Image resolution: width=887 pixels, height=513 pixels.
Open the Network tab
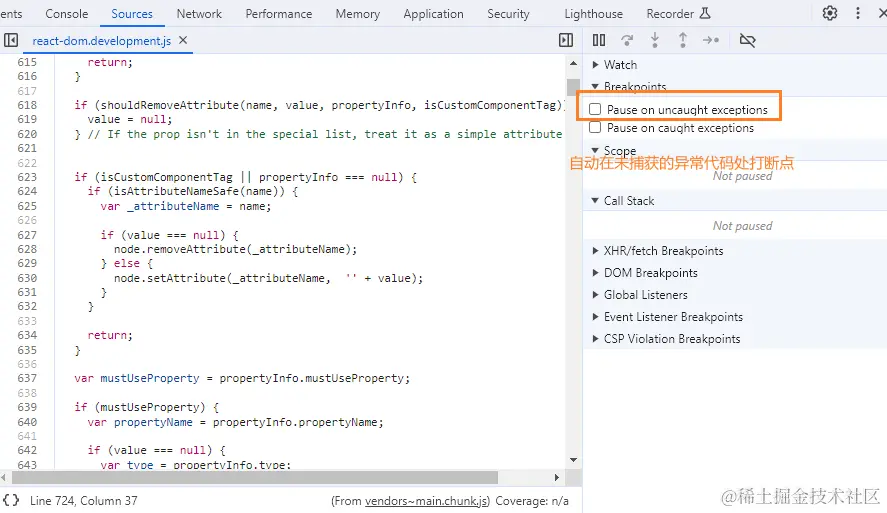(199, 14)
